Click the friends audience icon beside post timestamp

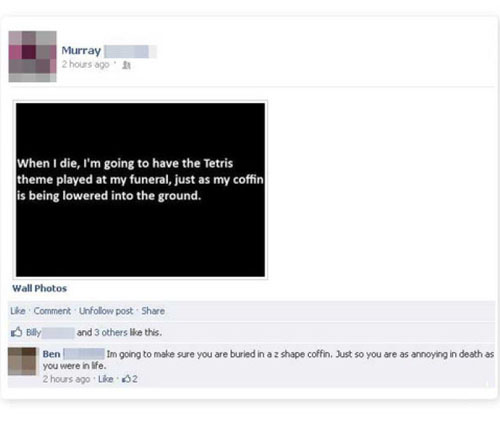point(126,65)
